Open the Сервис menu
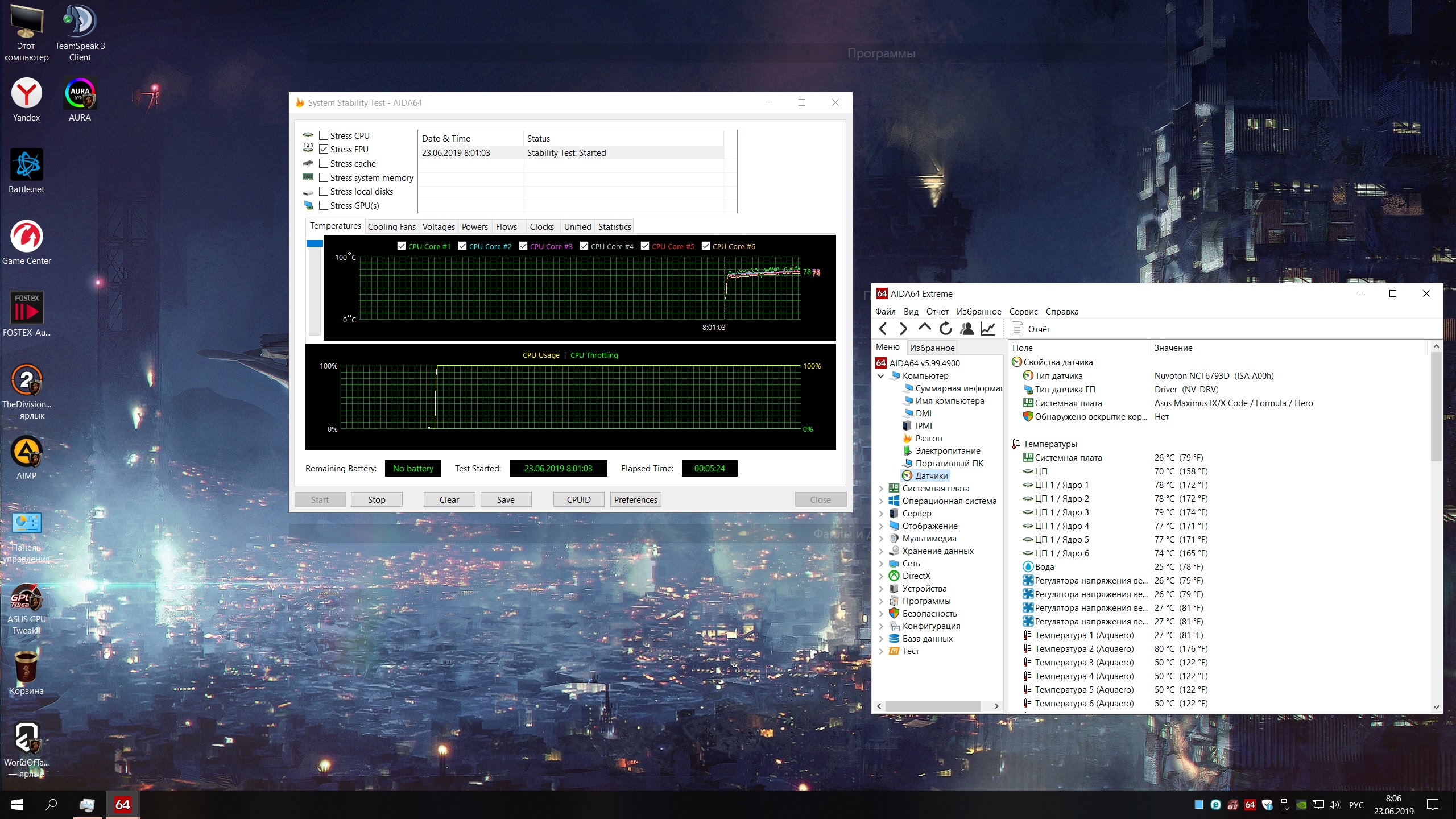The height and width of the screenshot is (819, 1456). click(1023, 312)
